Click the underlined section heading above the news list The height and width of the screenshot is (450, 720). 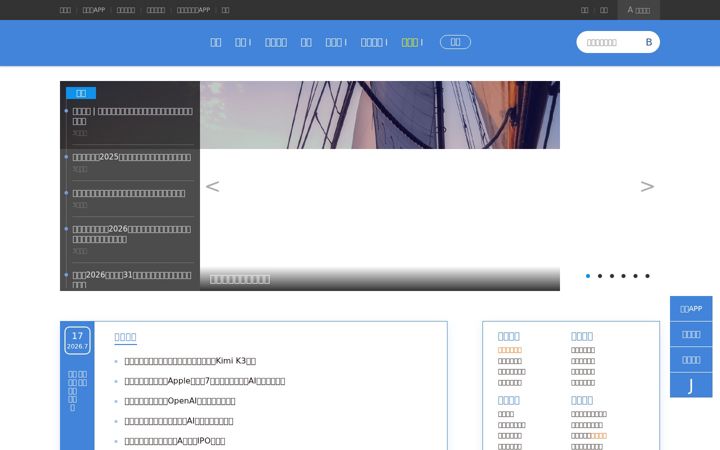pos(125,337)
